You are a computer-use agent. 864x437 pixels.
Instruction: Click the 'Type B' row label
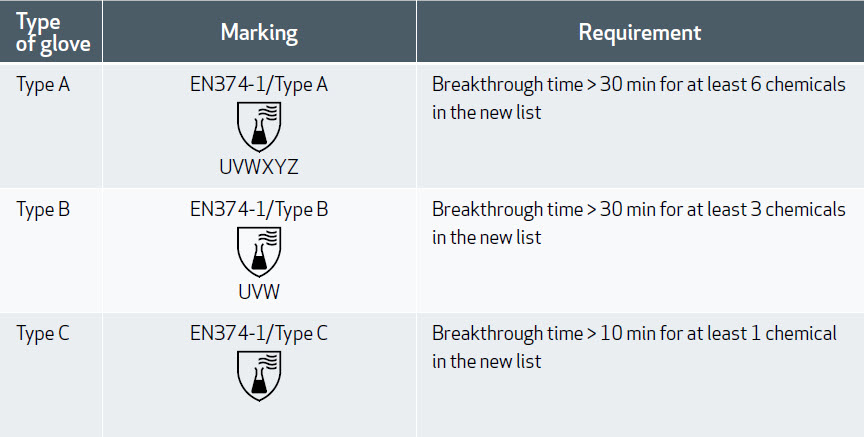pos(43,210)
